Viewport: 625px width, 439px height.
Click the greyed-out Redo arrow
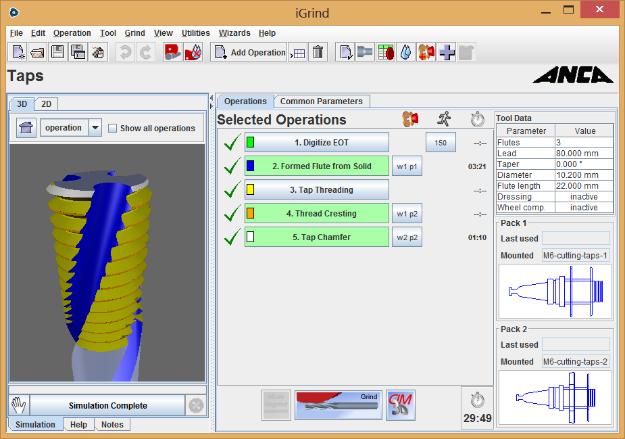pos(145,52)
